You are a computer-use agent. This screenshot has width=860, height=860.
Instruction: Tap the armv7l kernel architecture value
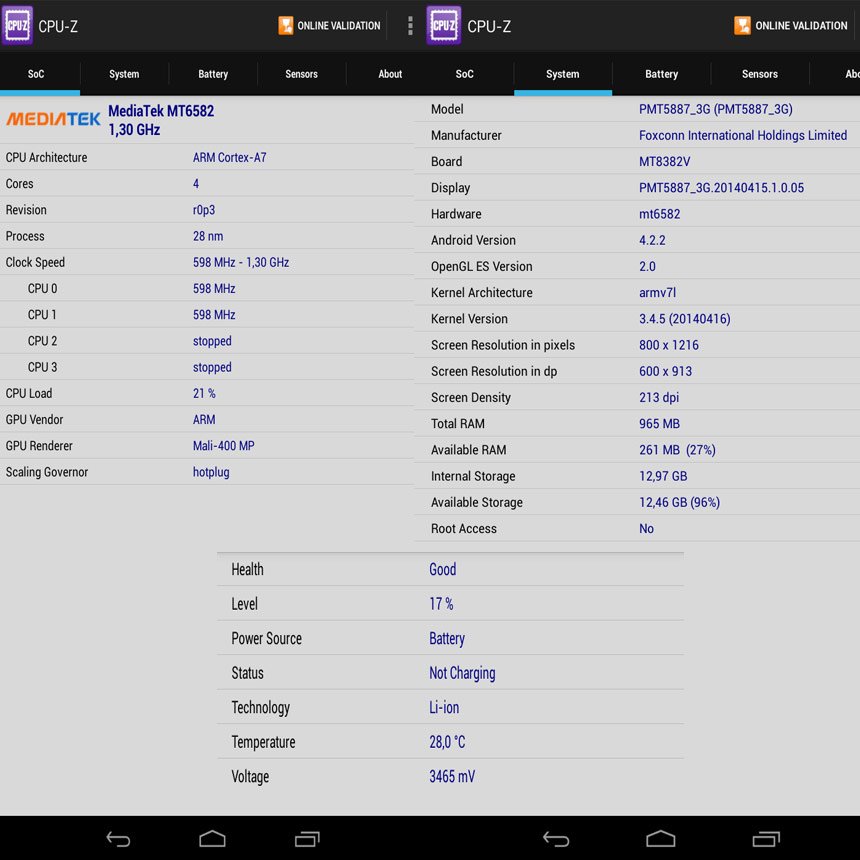[x=657, y=293]
